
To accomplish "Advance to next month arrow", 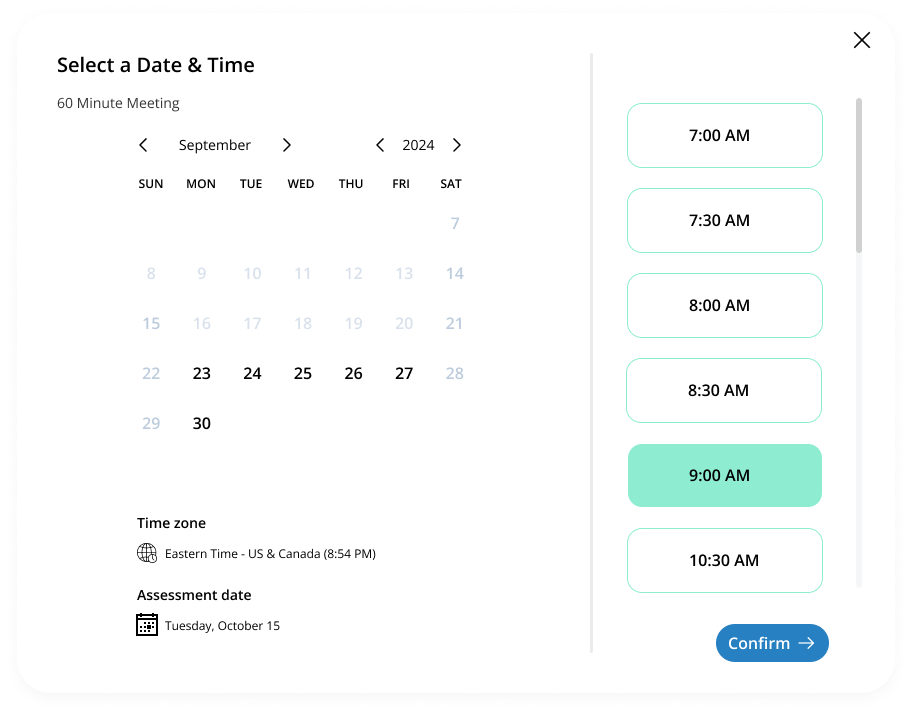I will pos(287,145).
